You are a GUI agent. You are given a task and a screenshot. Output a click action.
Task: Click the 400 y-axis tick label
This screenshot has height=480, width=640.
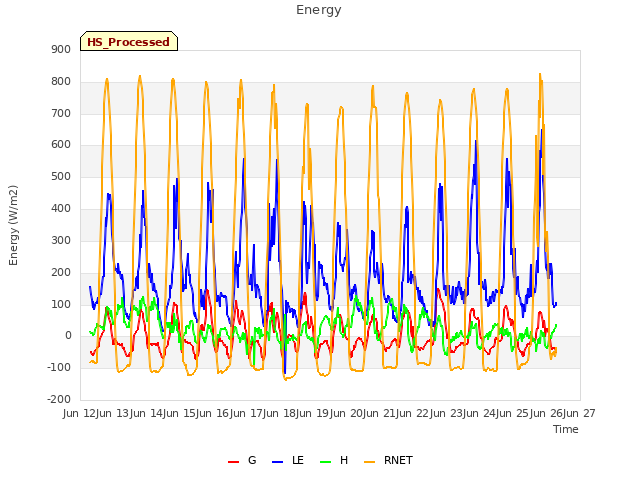61,209
